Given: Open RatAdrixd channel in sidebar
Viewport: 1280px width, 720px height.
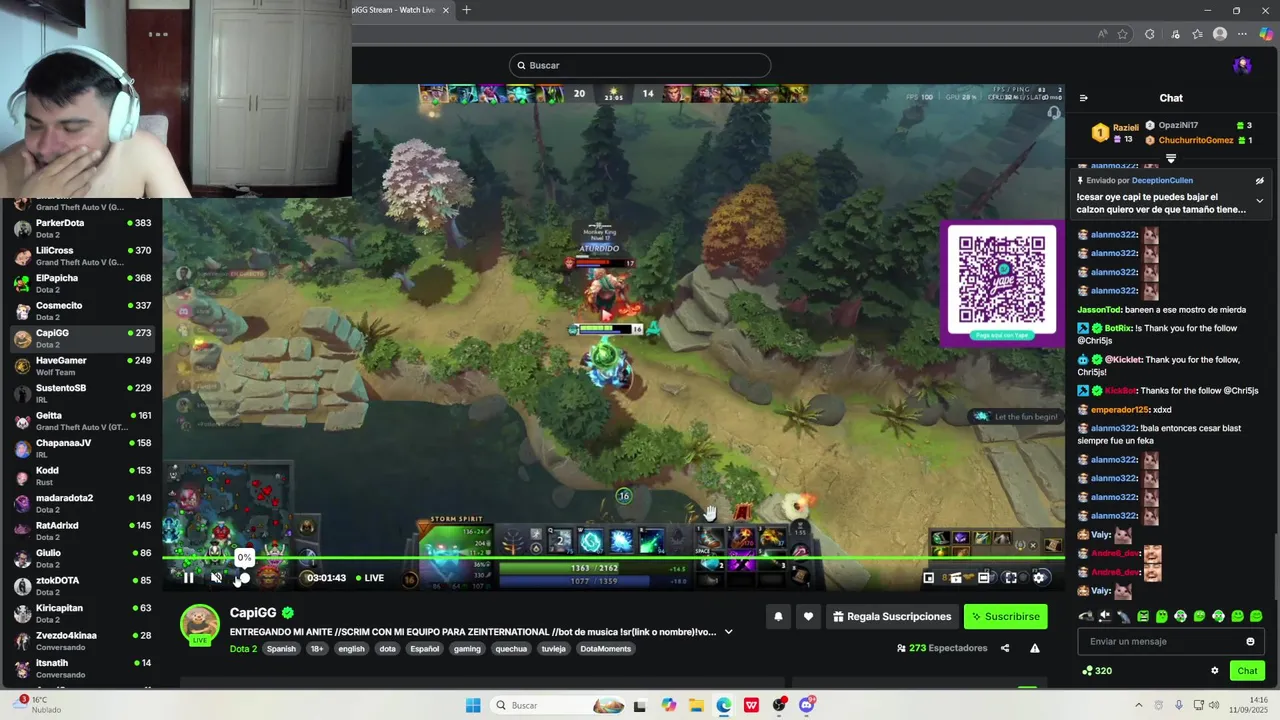Looking at the screenshot, I should [x=81, y=531].
